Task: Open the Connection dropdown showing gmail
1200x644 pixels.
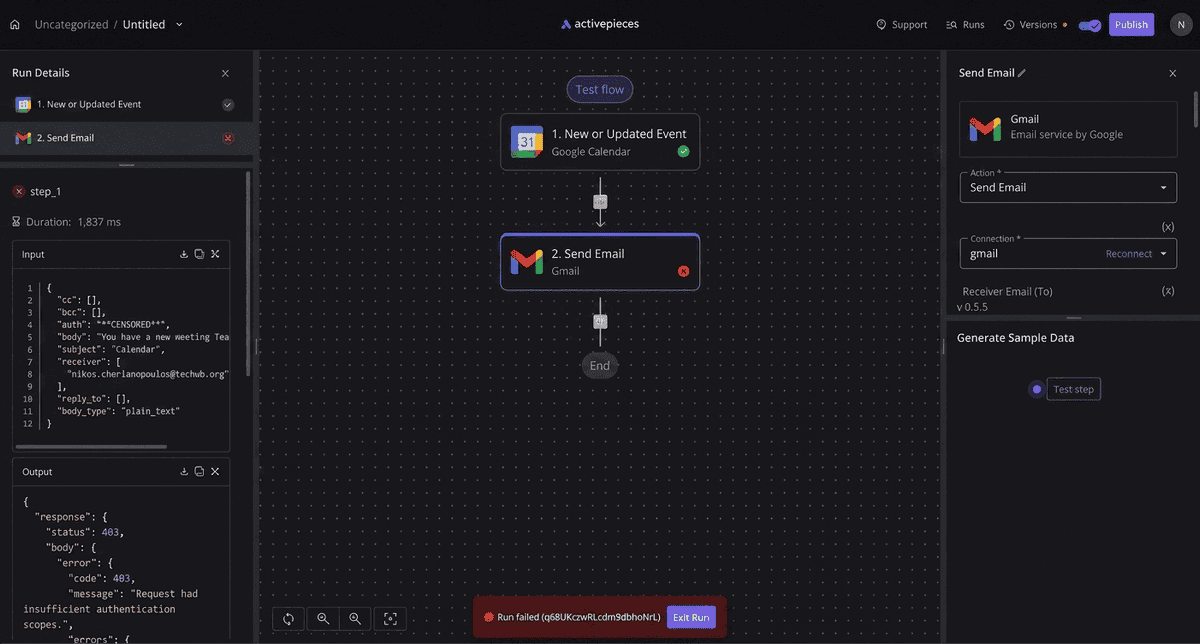Action: (x=1068, y=253)
